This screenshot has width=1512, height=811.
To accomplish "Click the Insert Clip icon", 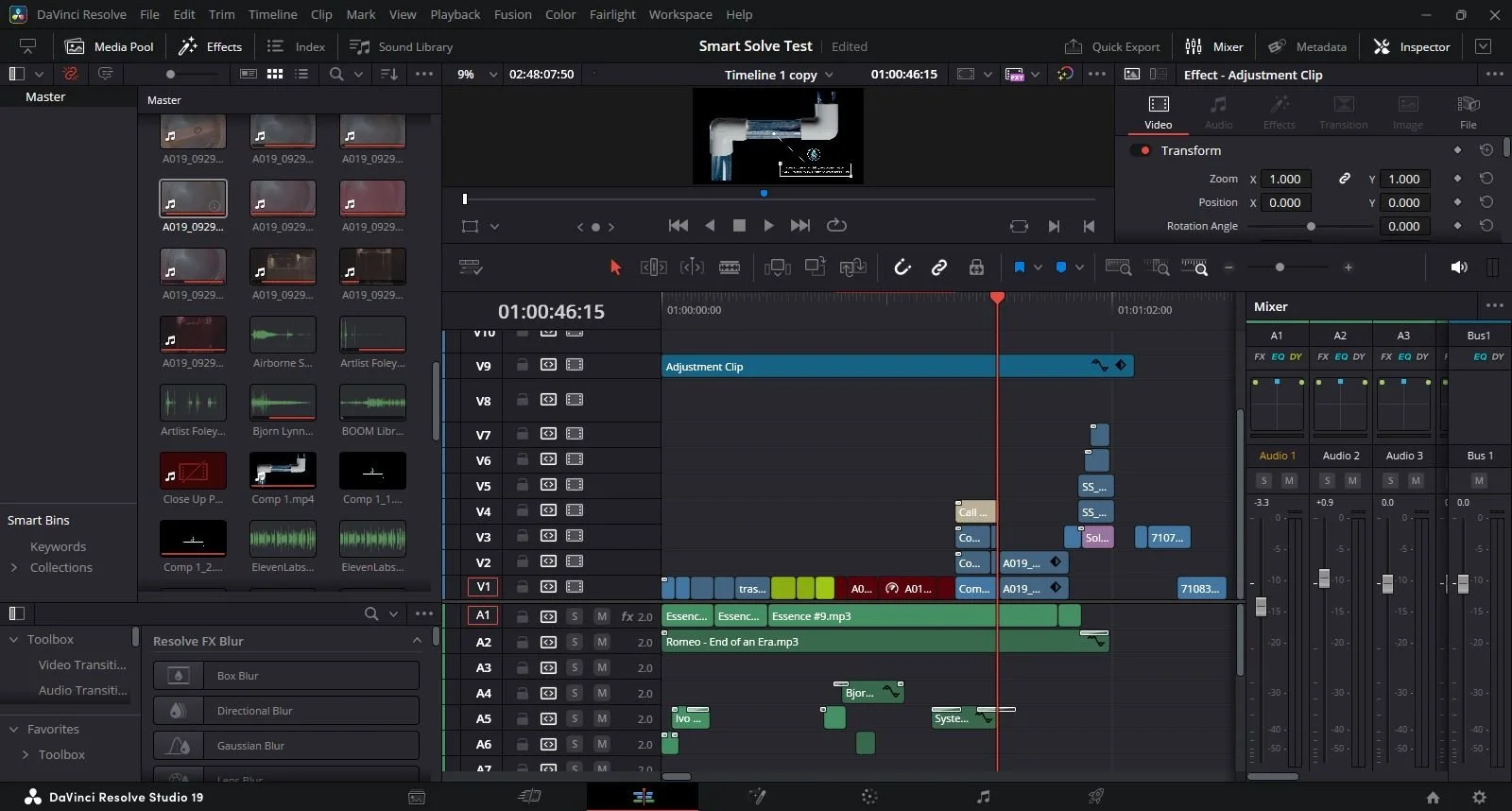I will click(778, 267).
